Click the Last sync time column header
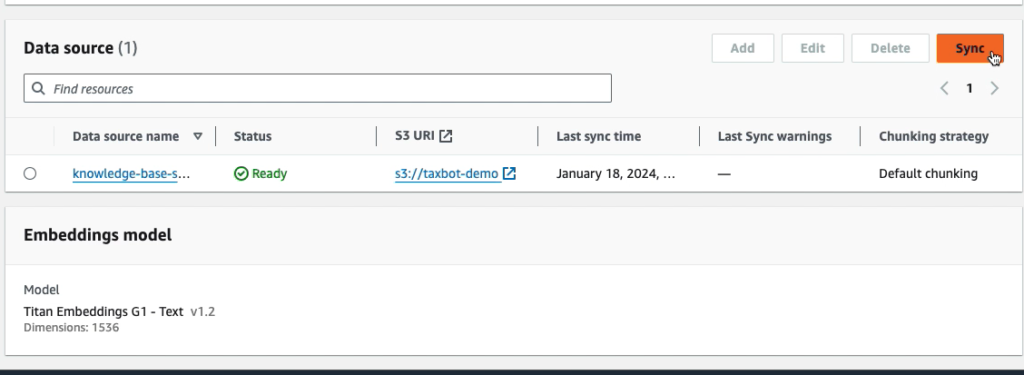Screen dimensions: 1024x375 pos(598,137)
